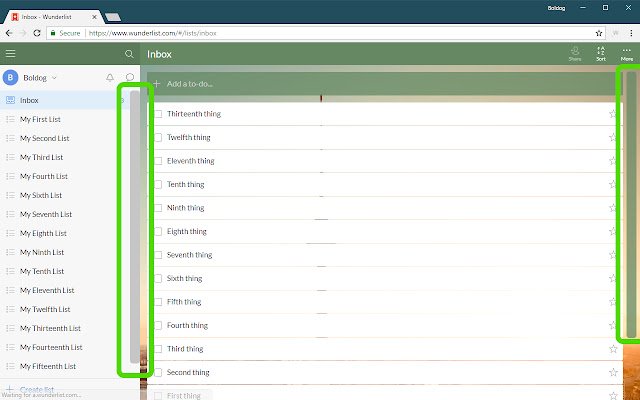Click the Sort icon
Screen dimensions: 640x400
[601, 53]
